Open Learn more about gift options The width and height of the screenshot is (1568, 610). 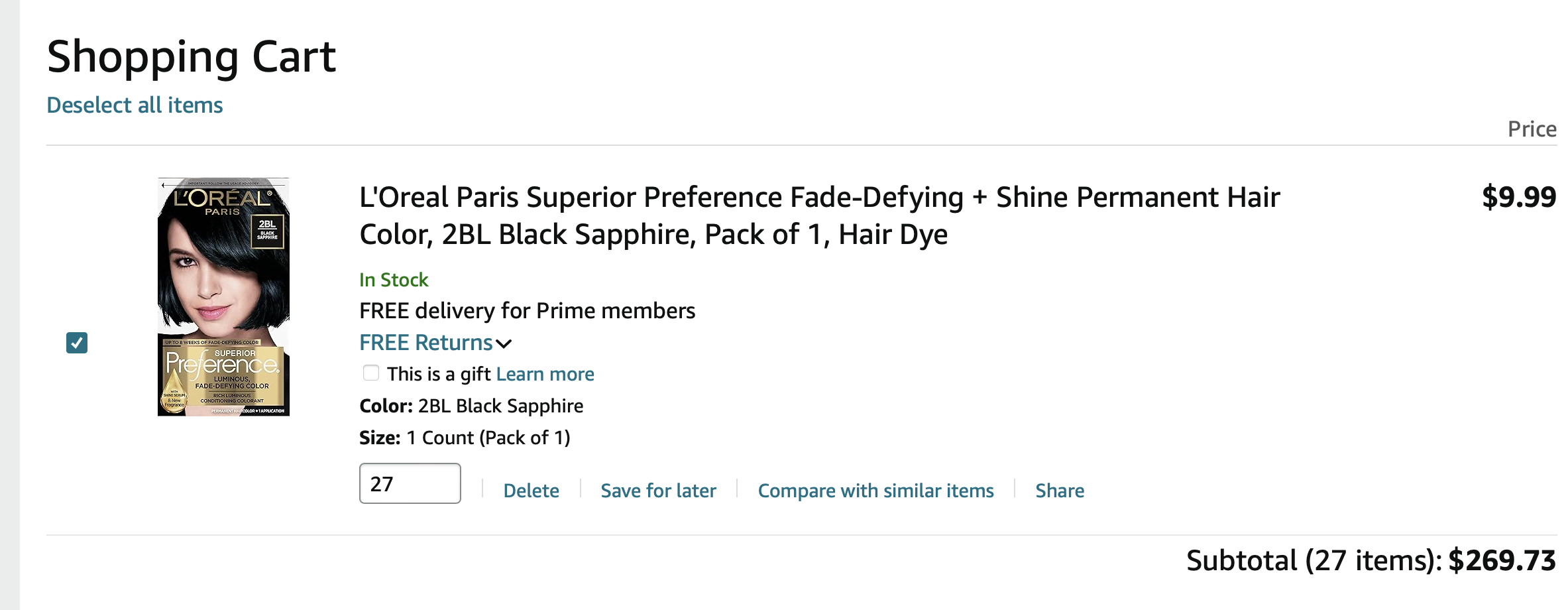(x=545, y=374)
